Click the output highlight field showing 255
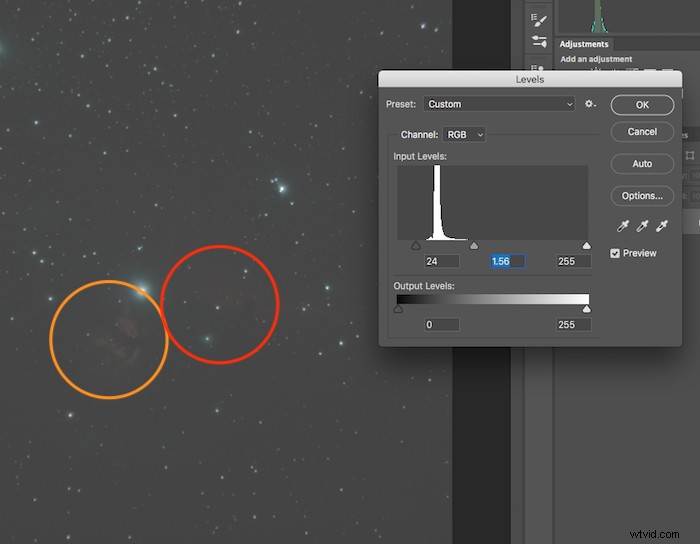The image size is (700, 544). [574, 324]
